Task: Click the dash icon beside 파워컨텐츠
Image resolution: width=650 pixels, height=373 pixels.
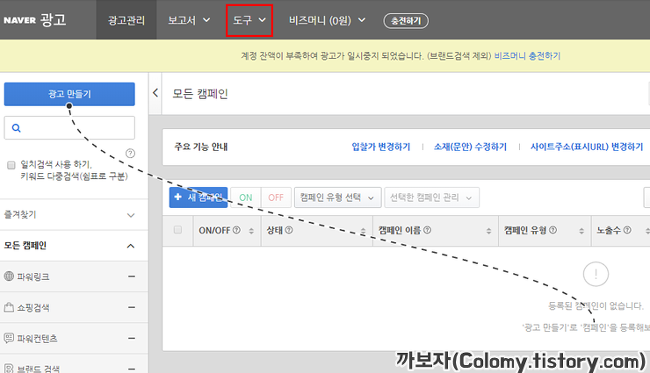Action: click(x=131, y=338)
